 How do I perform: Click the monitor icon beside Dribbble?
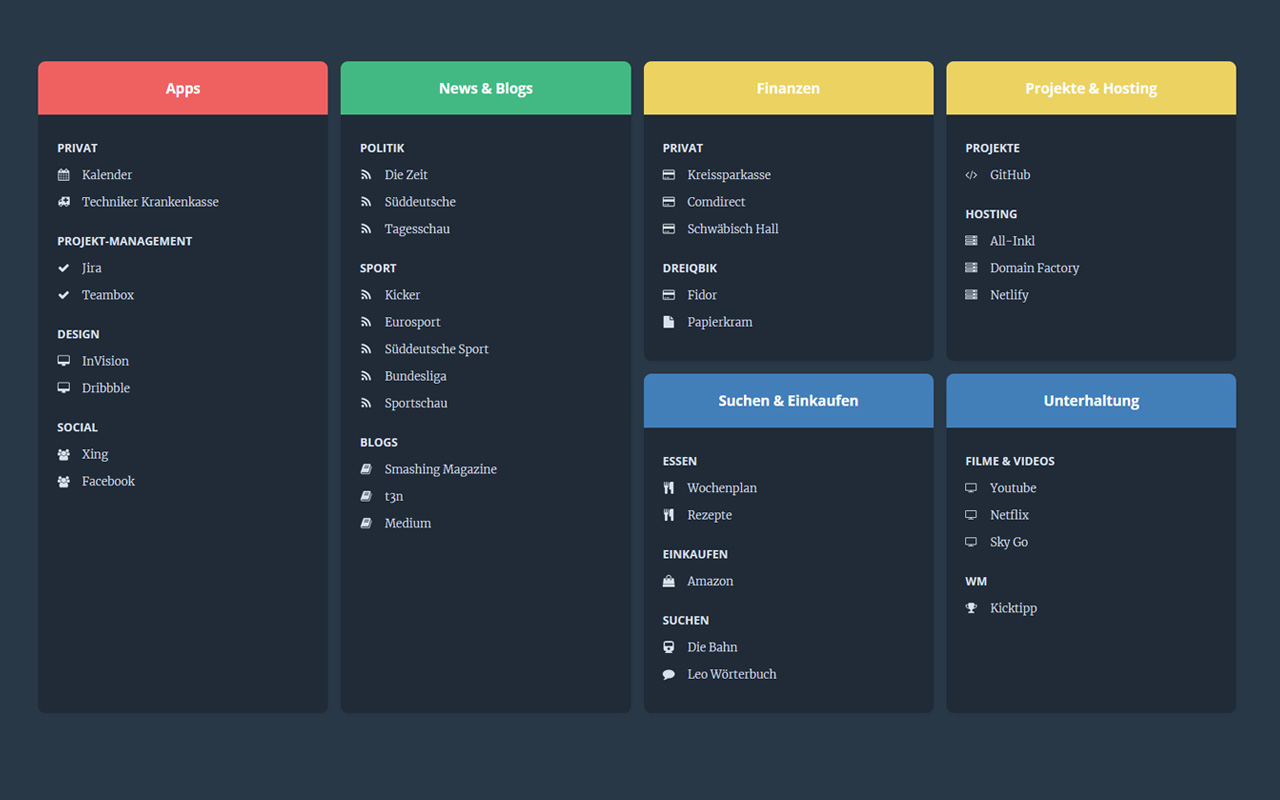pos(64,388)
